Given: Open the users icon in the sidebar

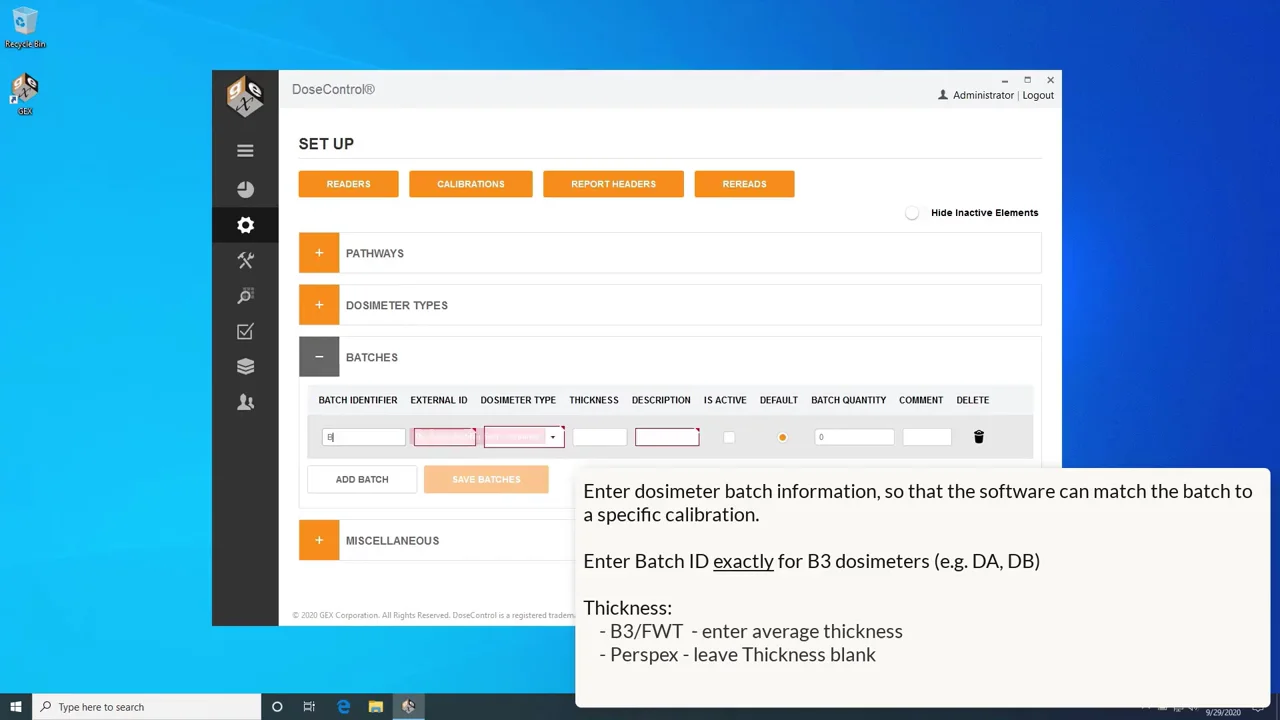Looking at the screenshot, I should tap(245, 402).
